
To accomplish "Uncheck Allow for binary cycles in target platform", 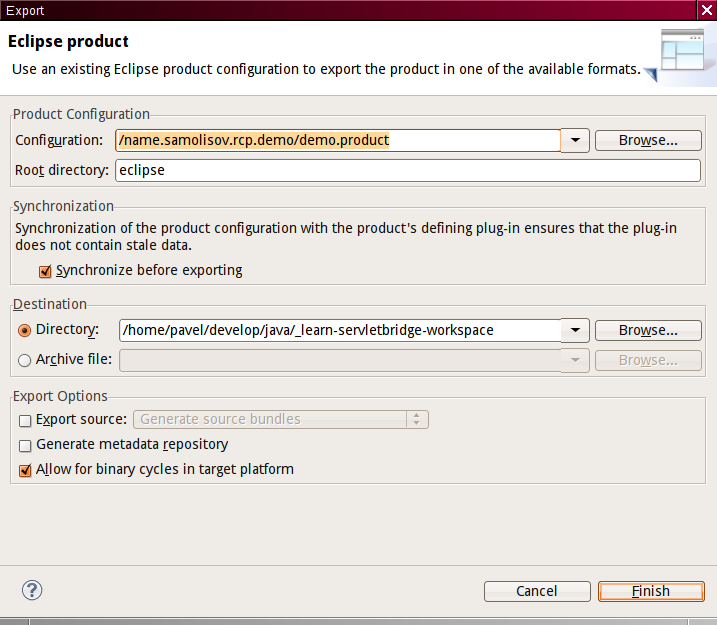I will click(25, 470).
